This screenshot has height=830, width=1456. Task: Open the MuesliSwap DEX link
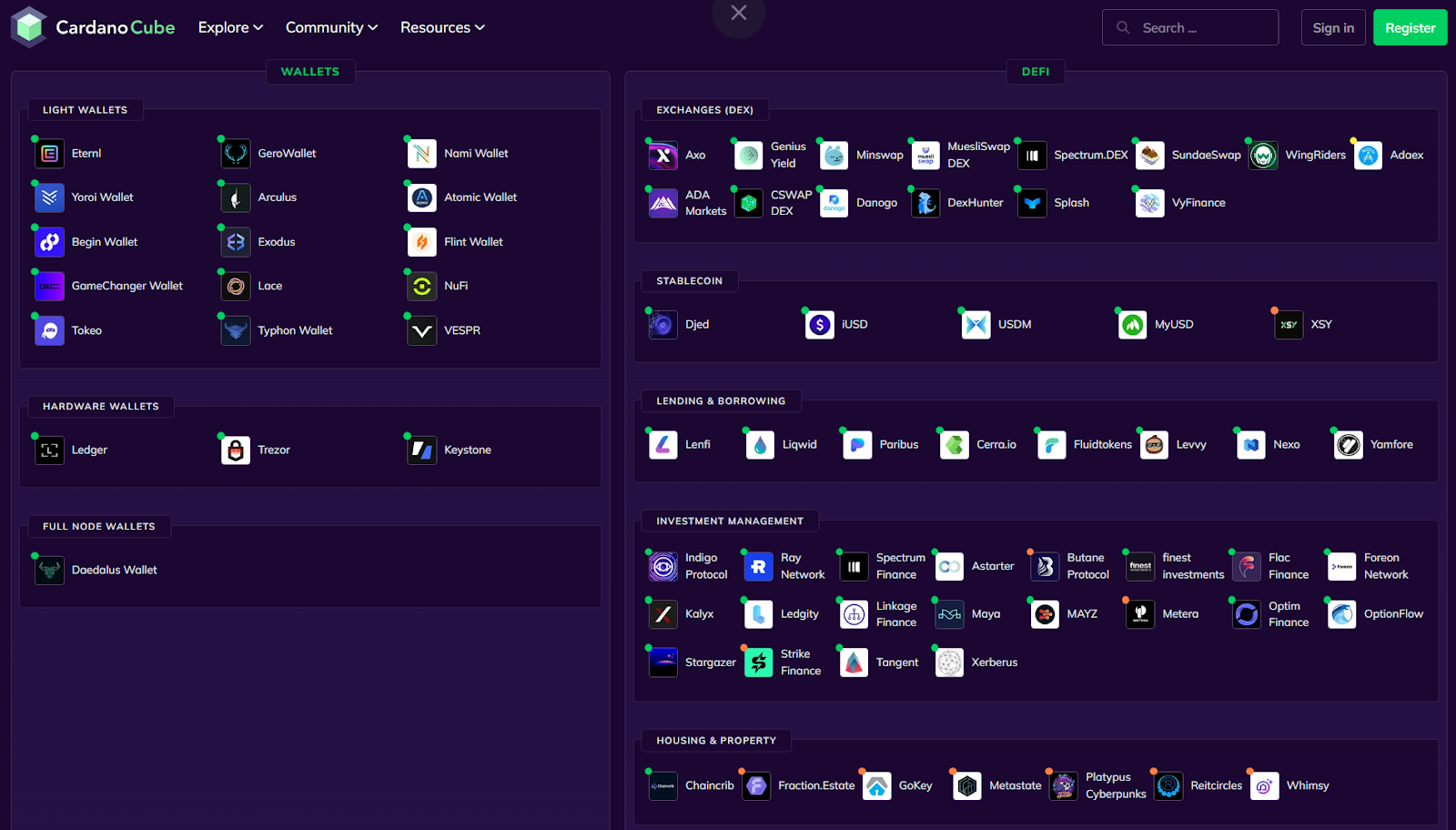point(978,156)
